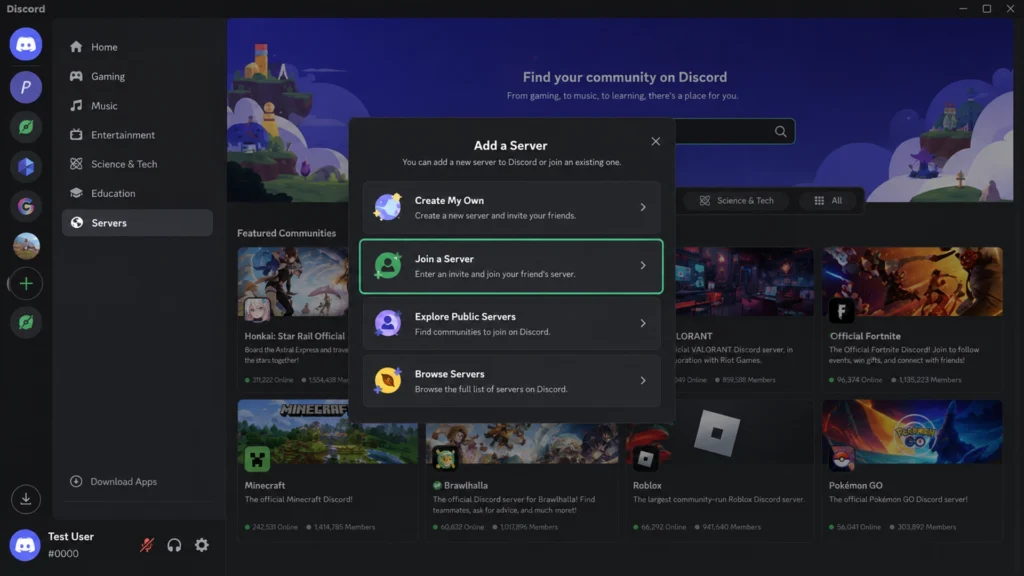Click the Create My Own planet icon
The width and height of the screenshot is (1024, 576).
[387, 207]
